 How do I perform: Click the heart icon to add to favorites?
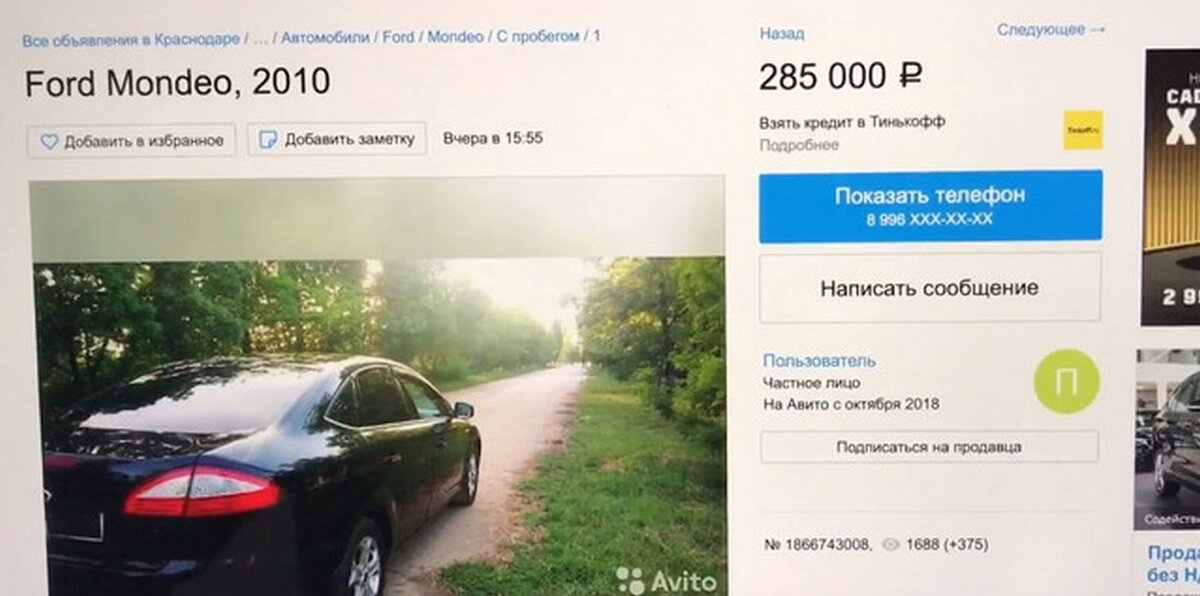point(49,141)
